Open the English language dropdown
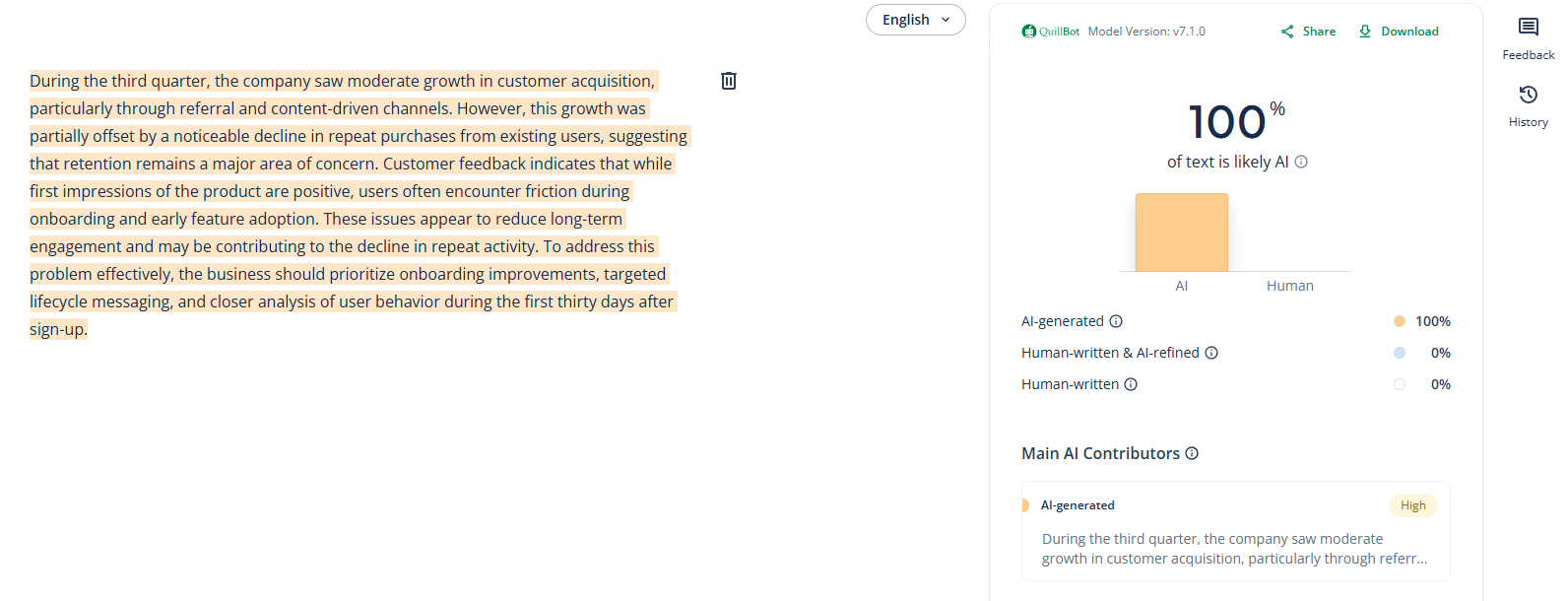 click(915, 20)
